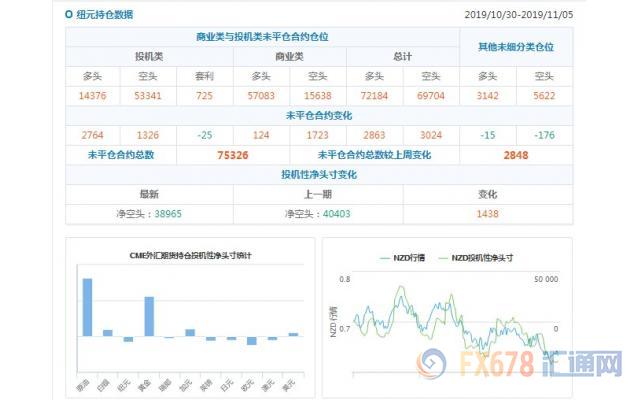This screenshot has height=400, width=640.
Task: Select the cell value 14376
Action: click(92, 96)
